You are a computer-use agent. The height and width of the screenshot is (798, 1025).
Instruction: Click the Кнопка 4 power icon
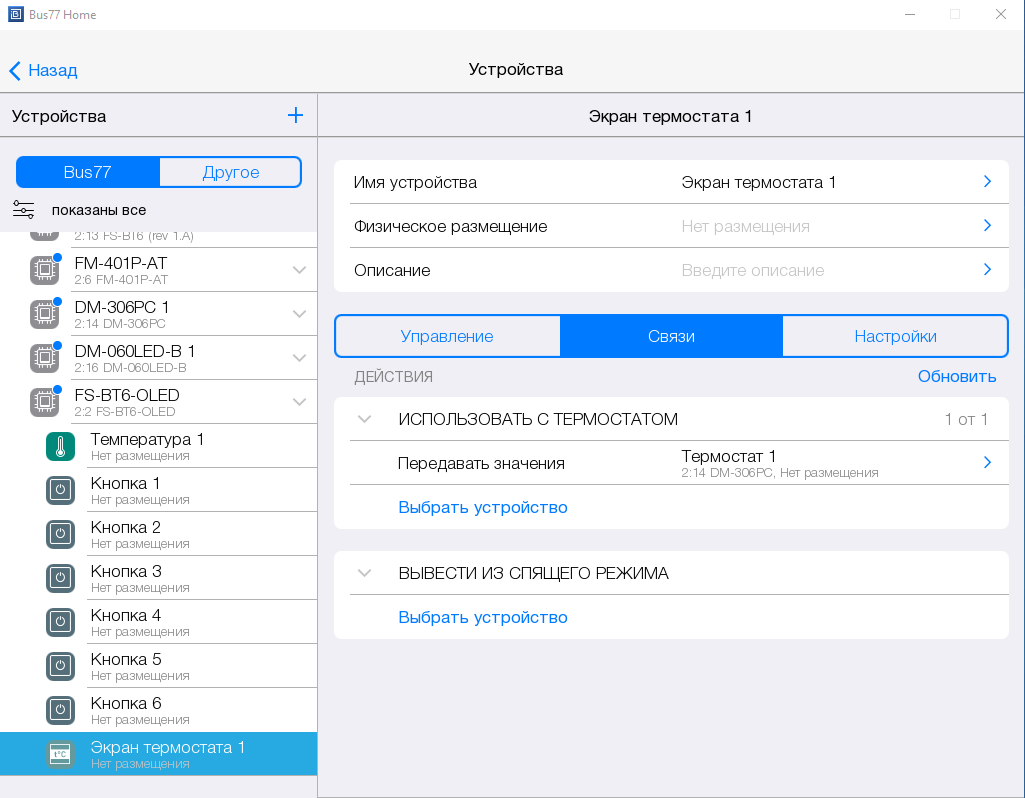pyautogui.click(x=60, y=623)
